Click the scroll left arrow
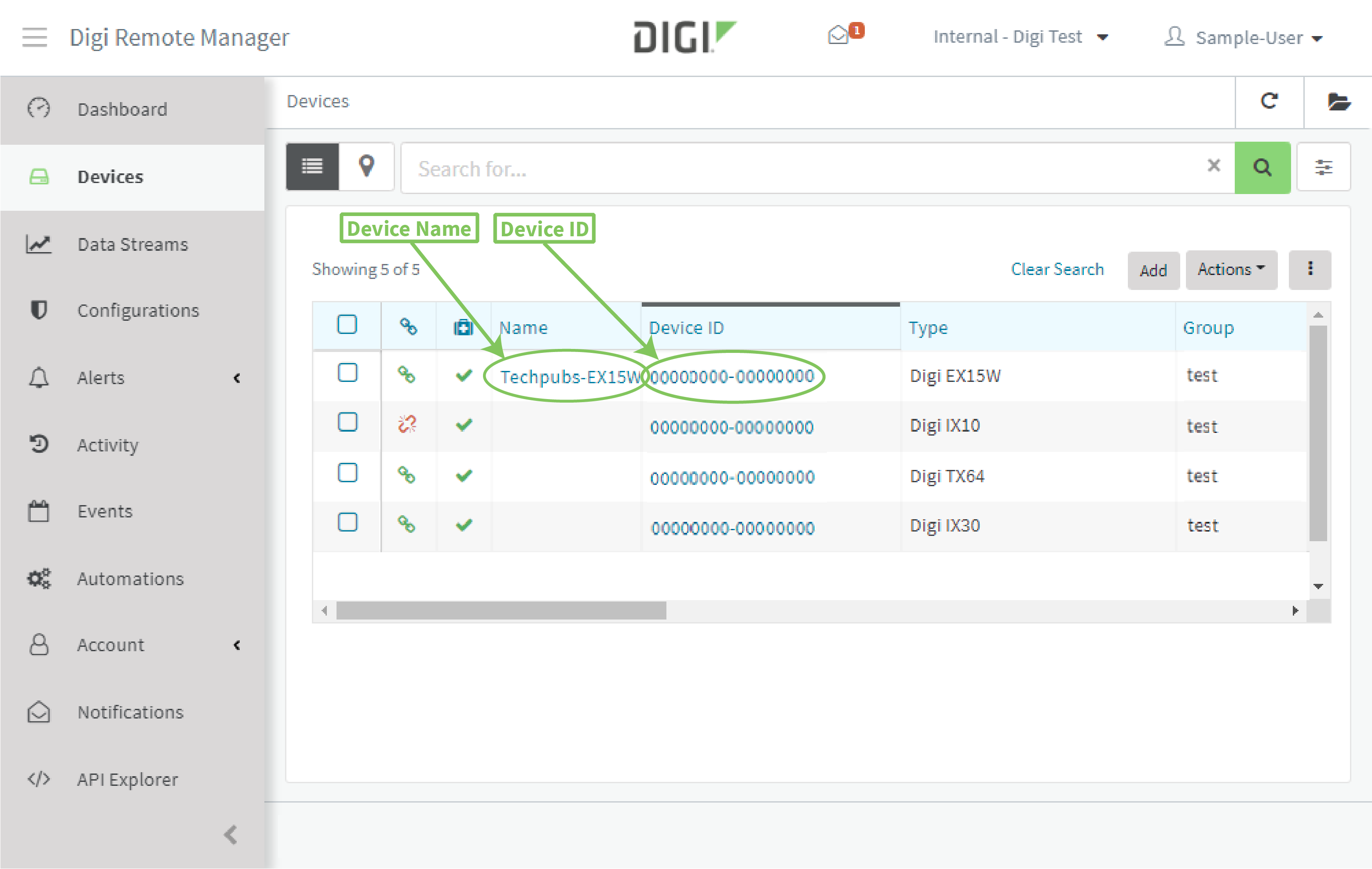Image resolution: width=1372 pixels, height=869 pixels. pyautogui.click(x=324, y=610)
